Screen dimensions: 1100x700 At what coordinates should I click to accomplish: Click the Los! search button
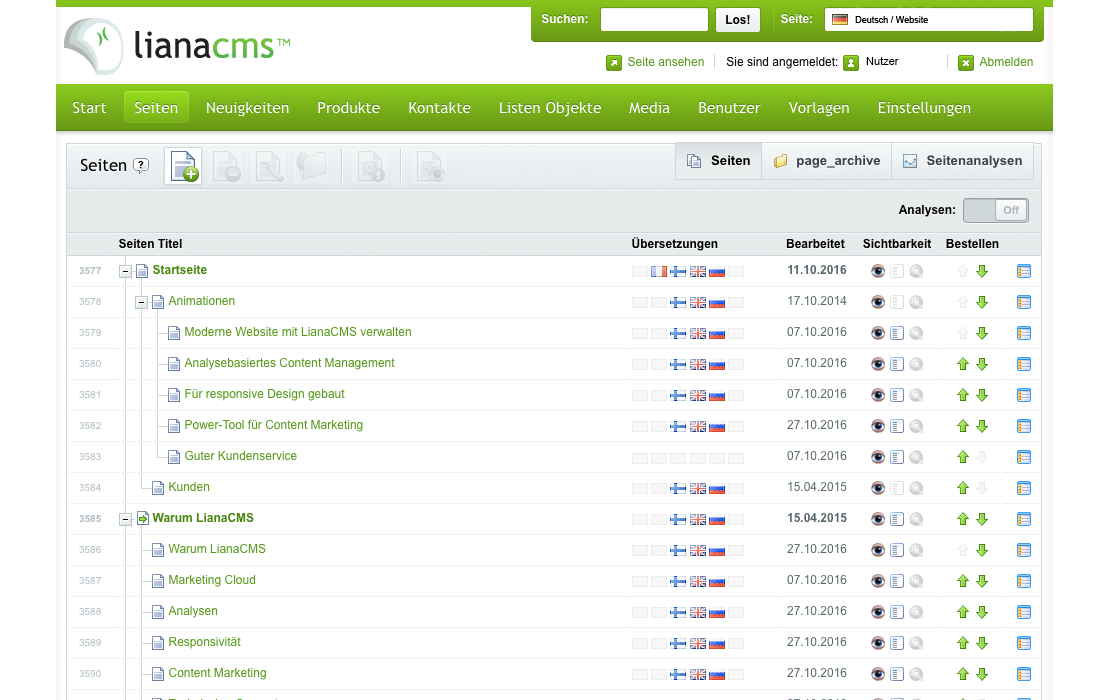737,20
